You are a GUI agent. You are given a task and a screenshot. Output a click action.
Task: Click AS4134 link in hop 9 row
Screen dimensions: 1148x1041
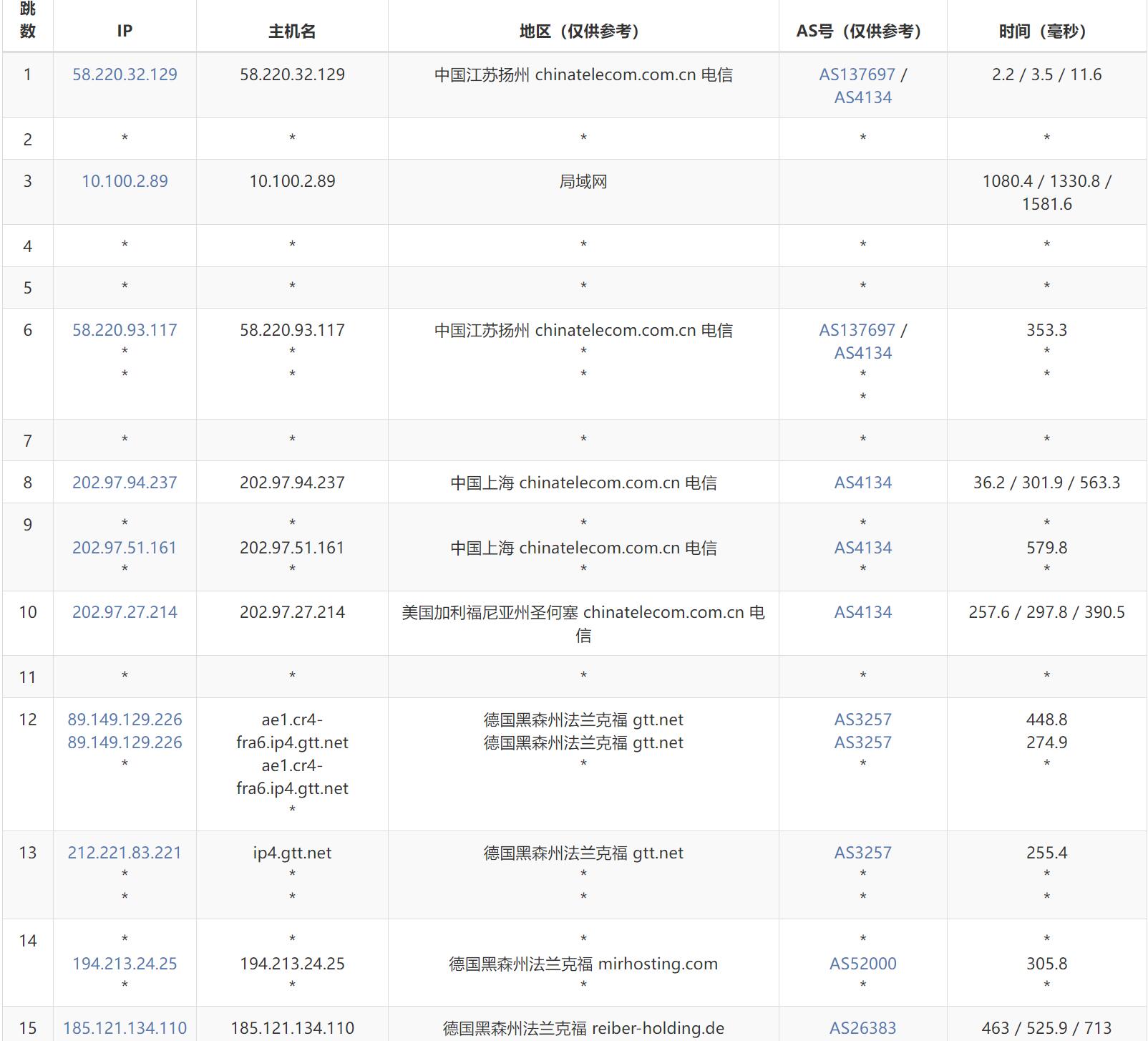(x=863, y=548)
